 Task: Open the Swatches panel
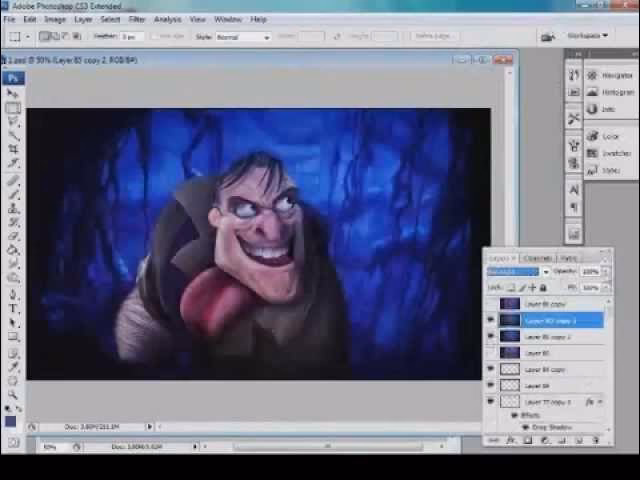[x=610, y=153]
